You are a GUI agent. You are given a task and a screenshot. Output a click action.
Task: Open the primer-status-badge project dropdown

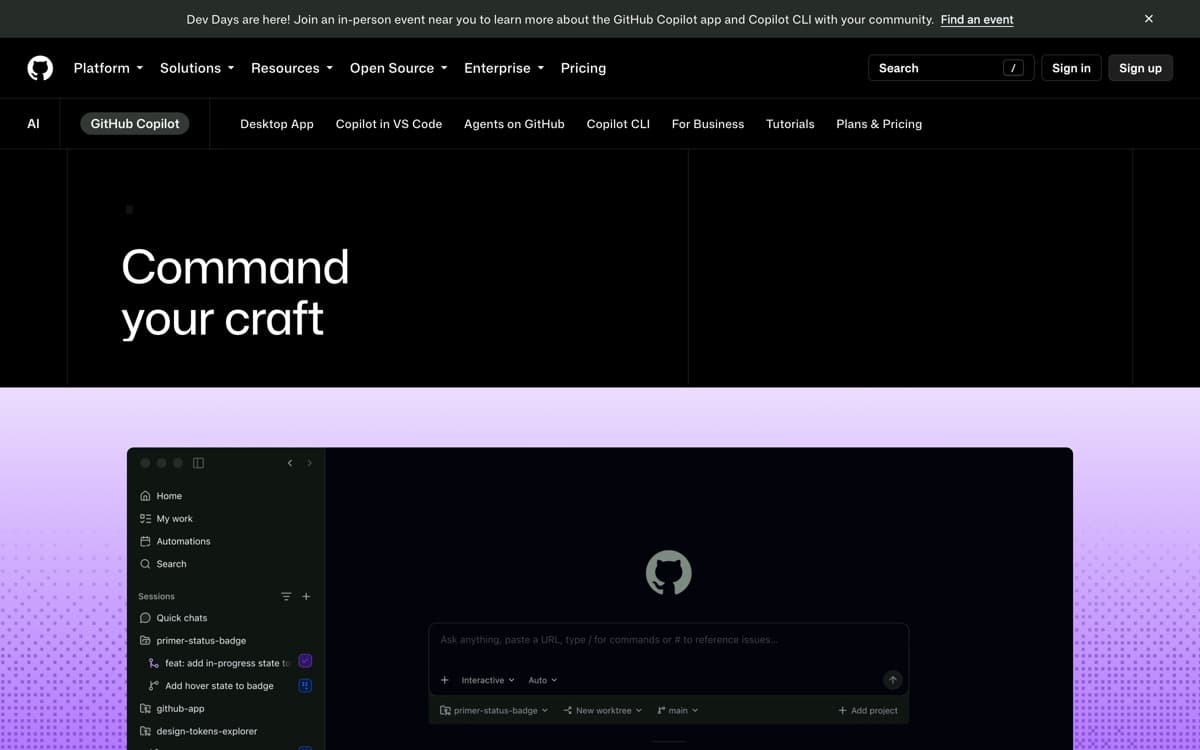pos(494,711)
